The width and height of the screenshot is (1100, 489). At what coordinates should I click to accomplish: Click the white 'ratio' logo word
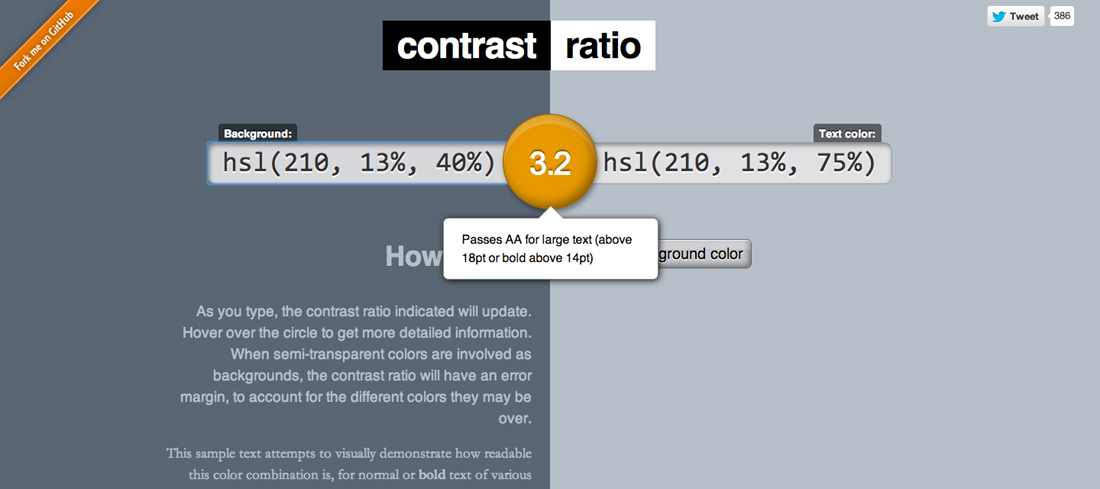(x=602, y=46)
